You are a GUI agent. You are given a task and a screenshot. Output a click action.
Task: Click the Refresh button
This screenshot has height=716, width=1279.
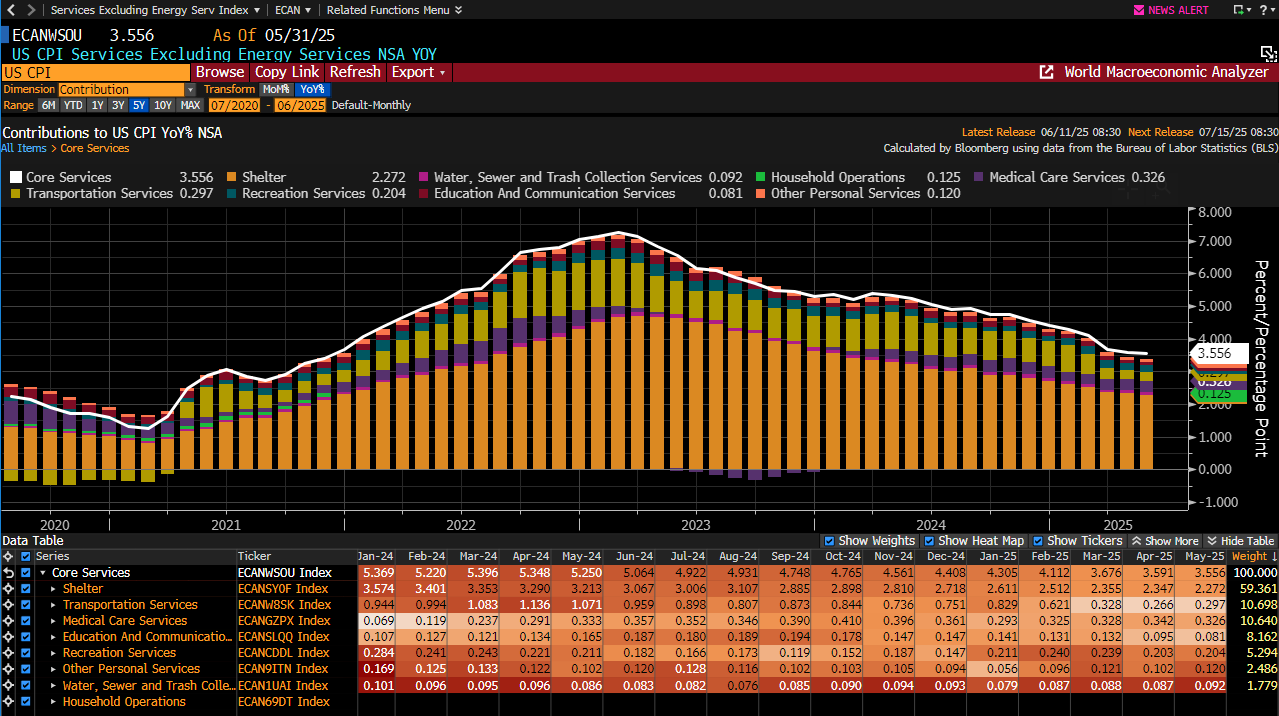[x=355, y=72]
